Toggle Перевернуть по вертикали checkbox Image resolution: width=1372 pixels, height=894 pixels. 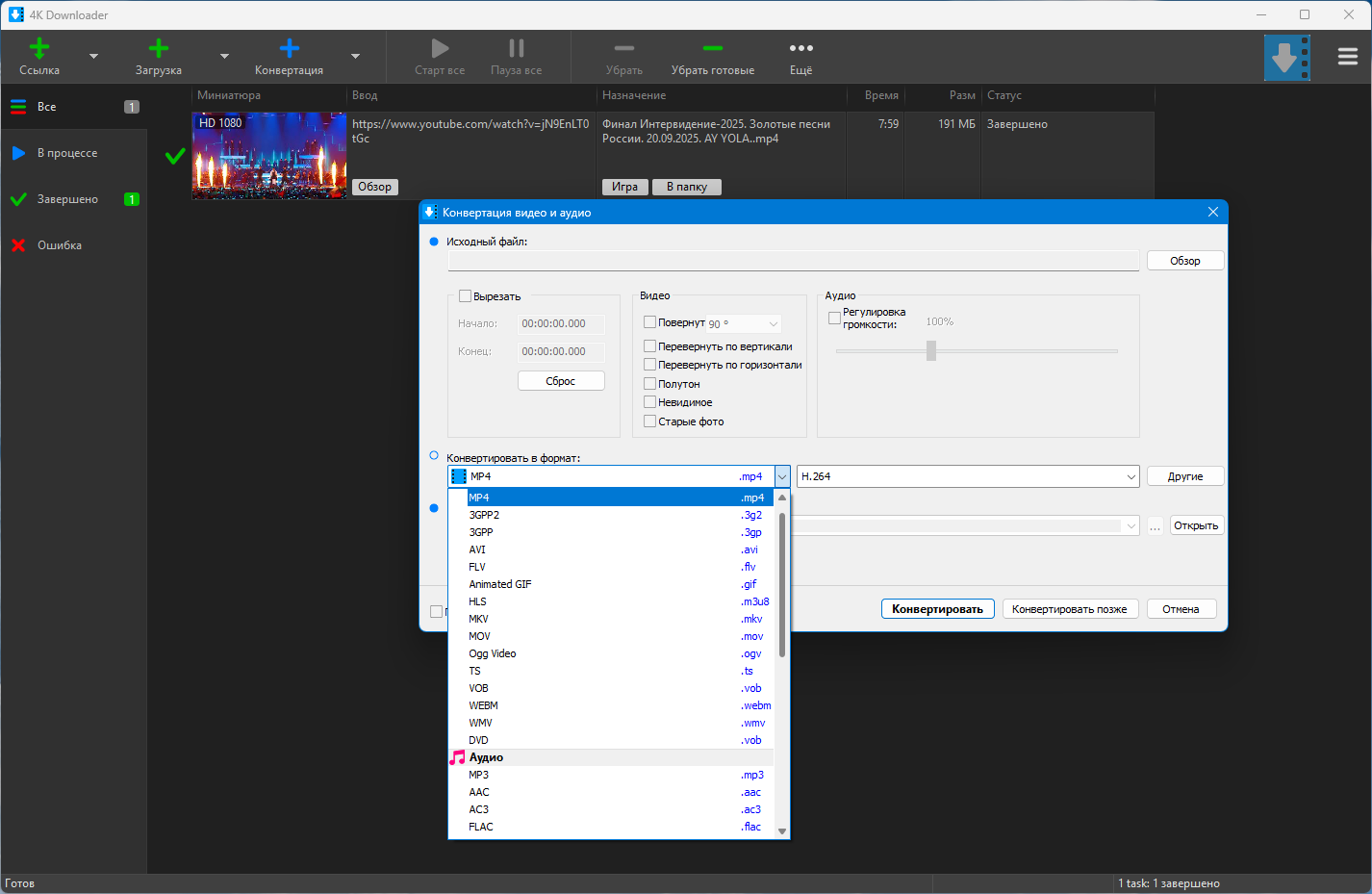click(x=650, y=346)
